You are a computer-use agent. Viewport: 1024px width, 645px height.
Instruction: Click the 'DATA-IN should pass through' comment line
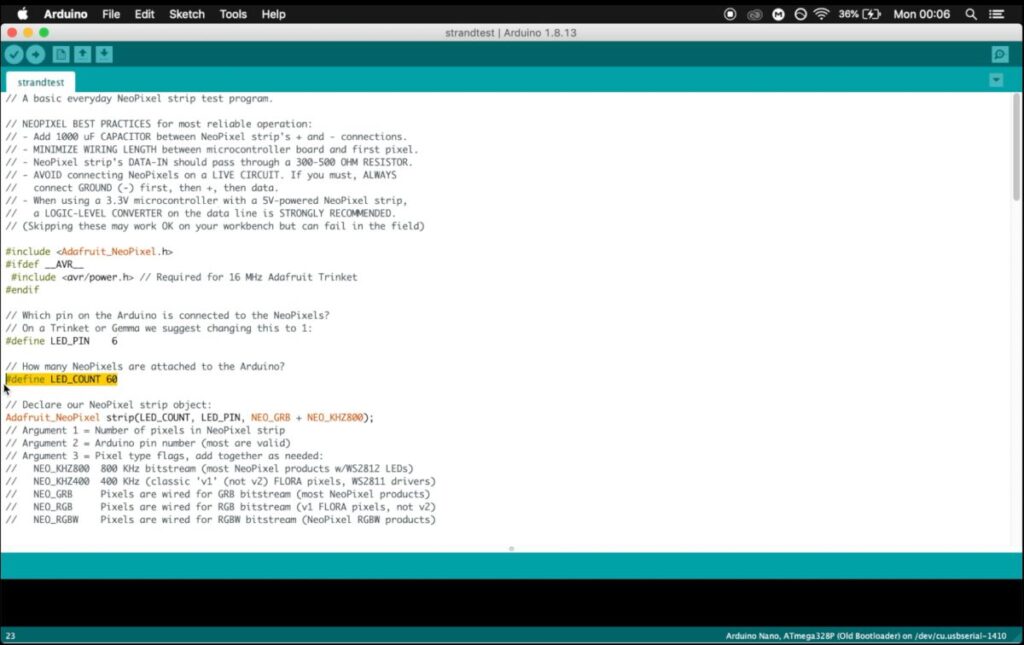pos(209,162)
